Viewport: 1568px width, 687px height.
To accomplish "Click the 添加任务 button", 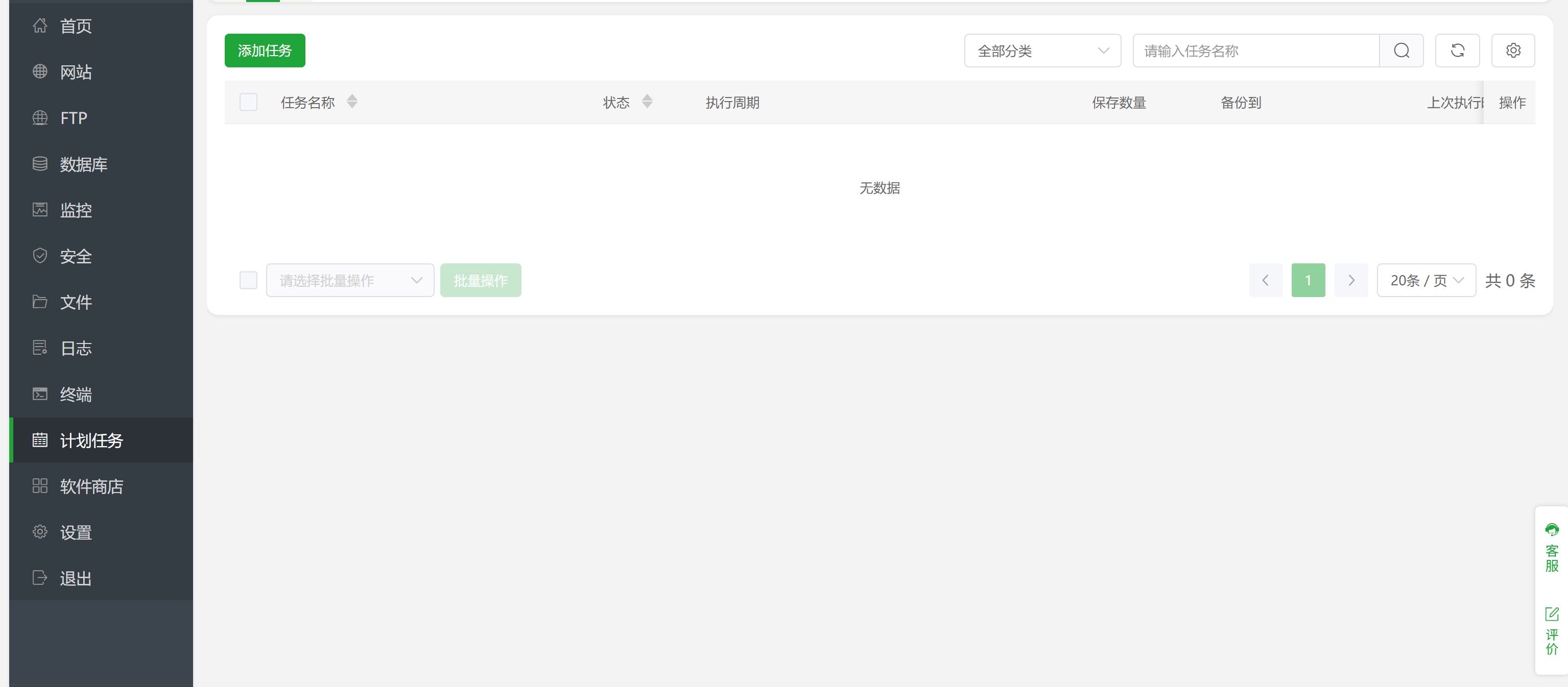I will pos(264,51).
